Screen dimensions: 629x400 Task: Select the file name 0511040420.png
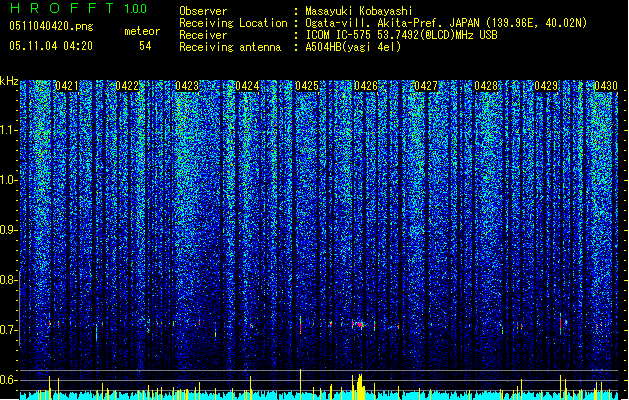51,26
